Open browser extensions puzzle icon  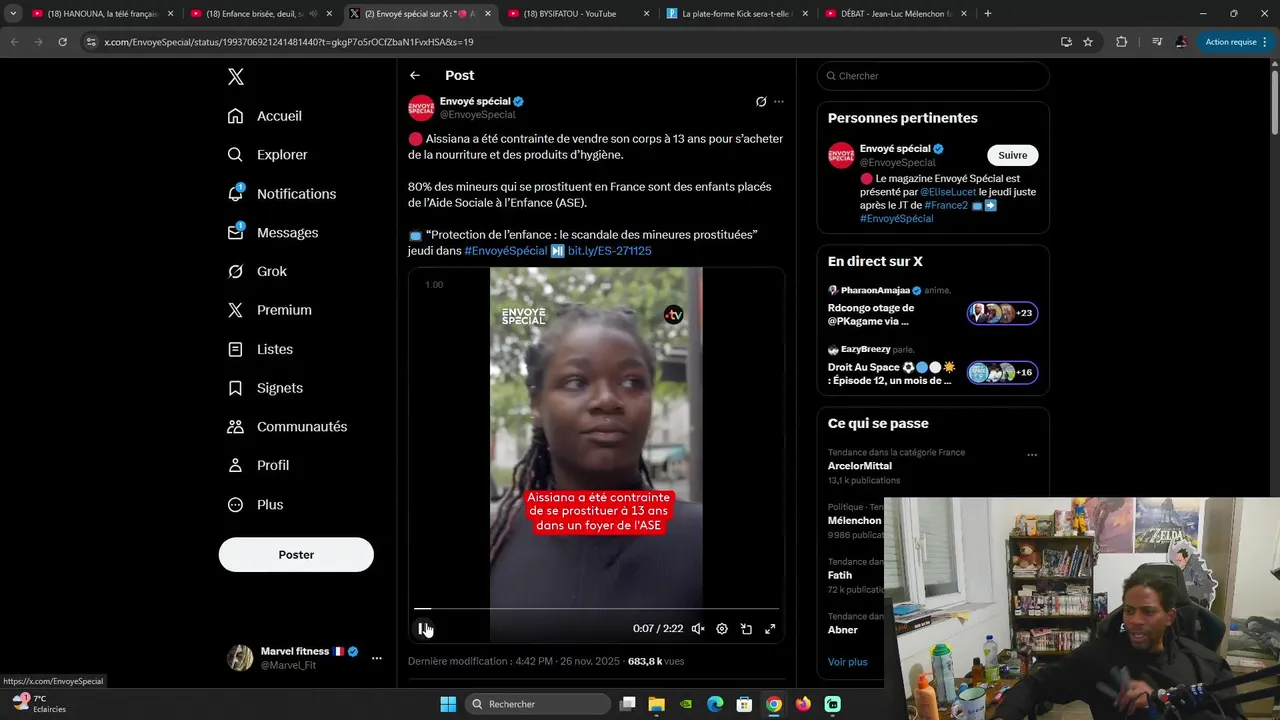point(1121,42)
